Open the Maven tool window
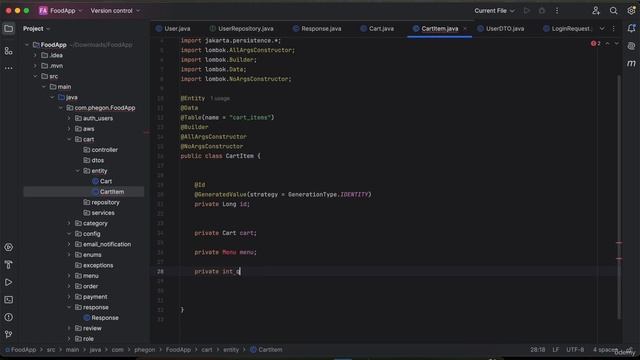Image resolution: width=640 pixels, height=360 pixels. [x=631, y=64]
